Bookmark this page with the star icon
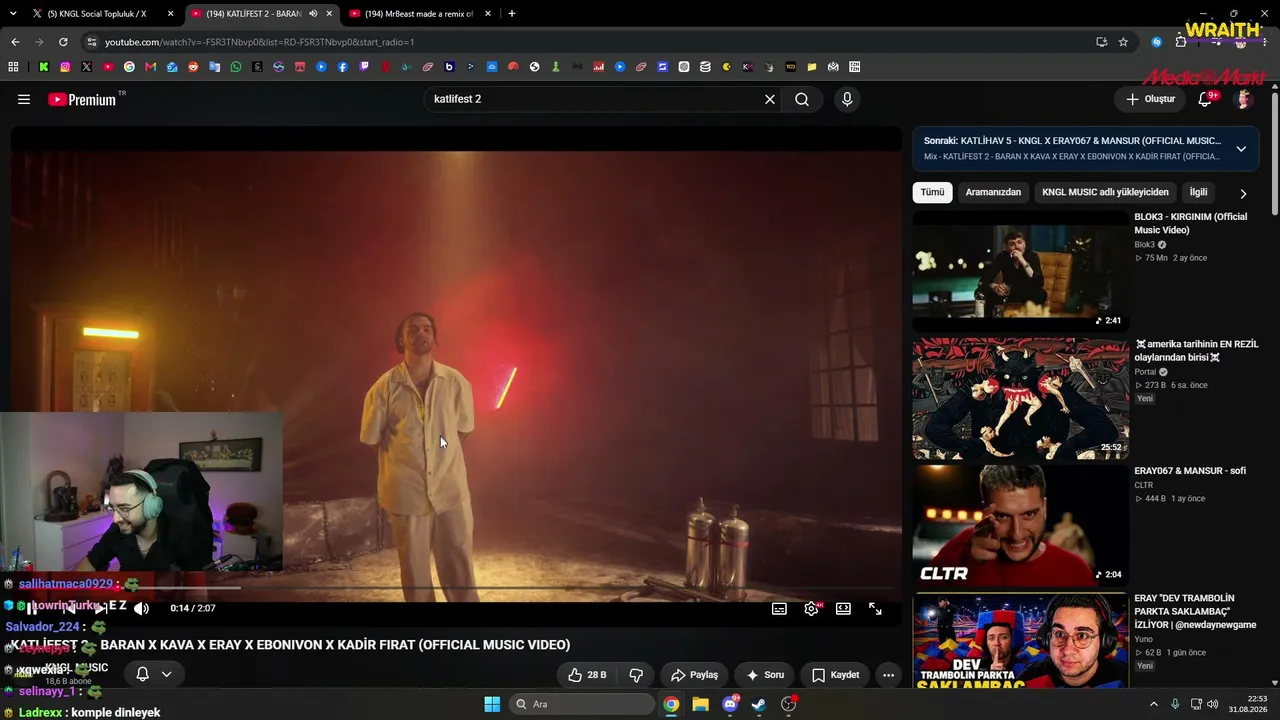1280x720 pixels. [1123, 42]
